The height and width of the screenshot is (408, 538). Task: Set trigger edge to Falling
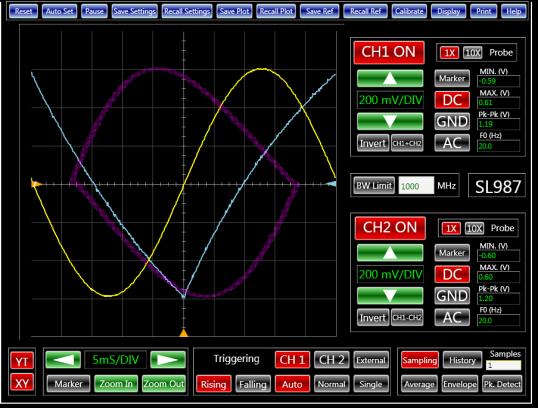253,384
